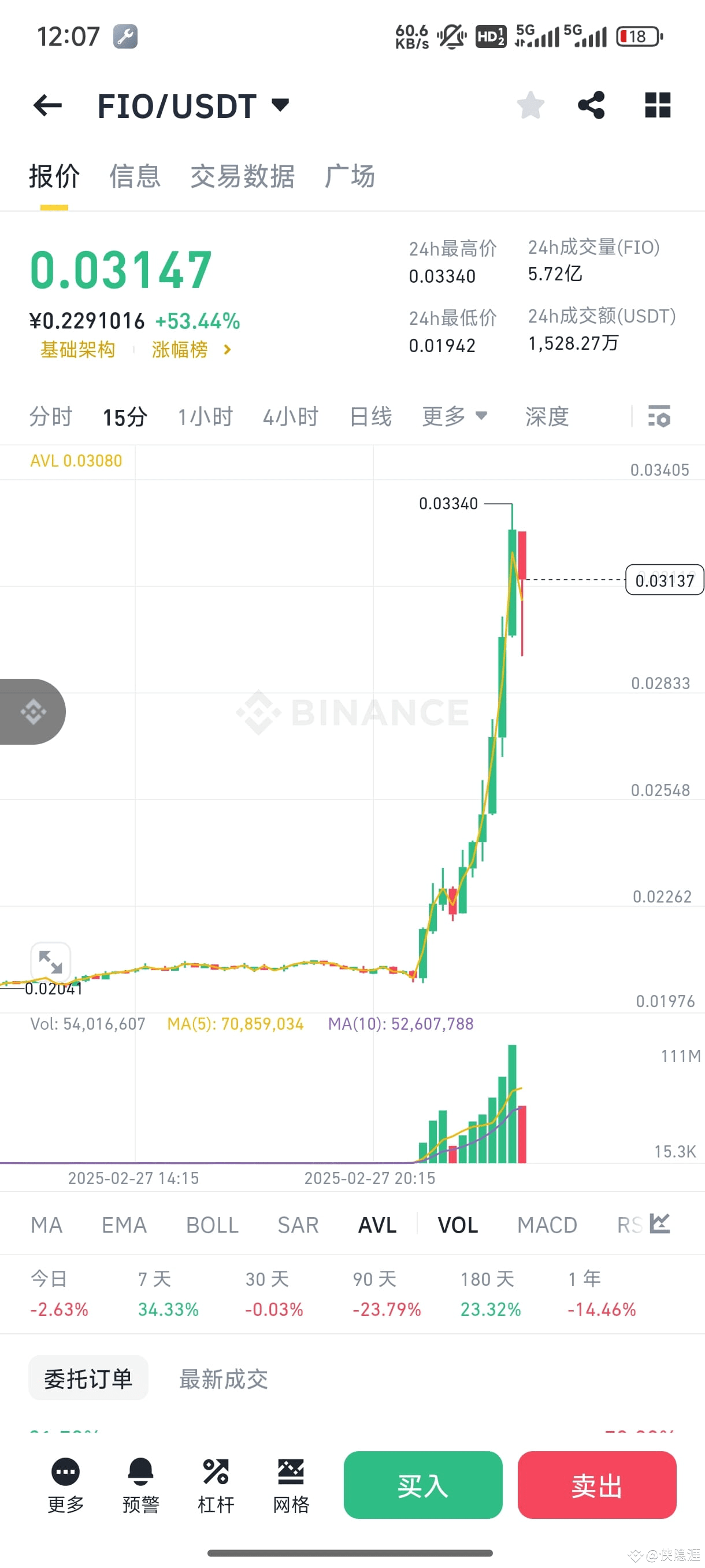Expand the chart to fullscreen
Screen dimensions: 705x1568
[50, 961]
